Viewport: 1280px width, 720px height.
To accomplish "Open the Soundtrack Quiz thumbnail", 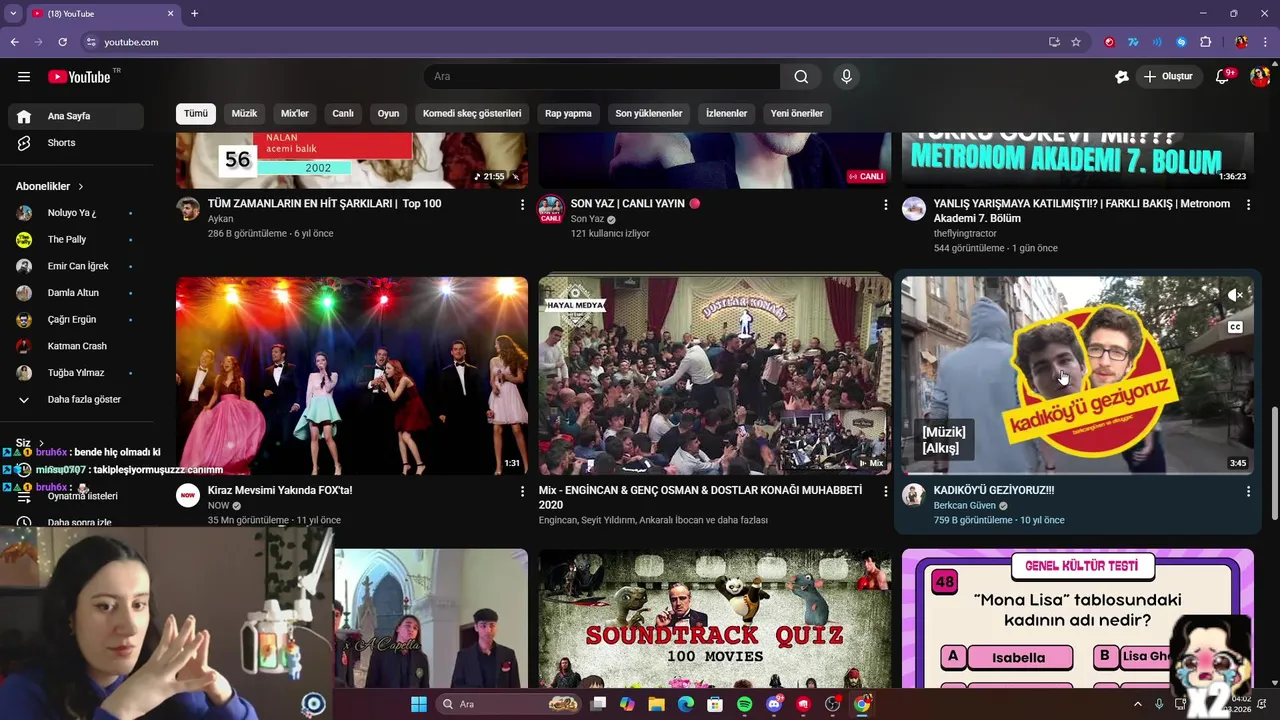I will pos(715,618).
